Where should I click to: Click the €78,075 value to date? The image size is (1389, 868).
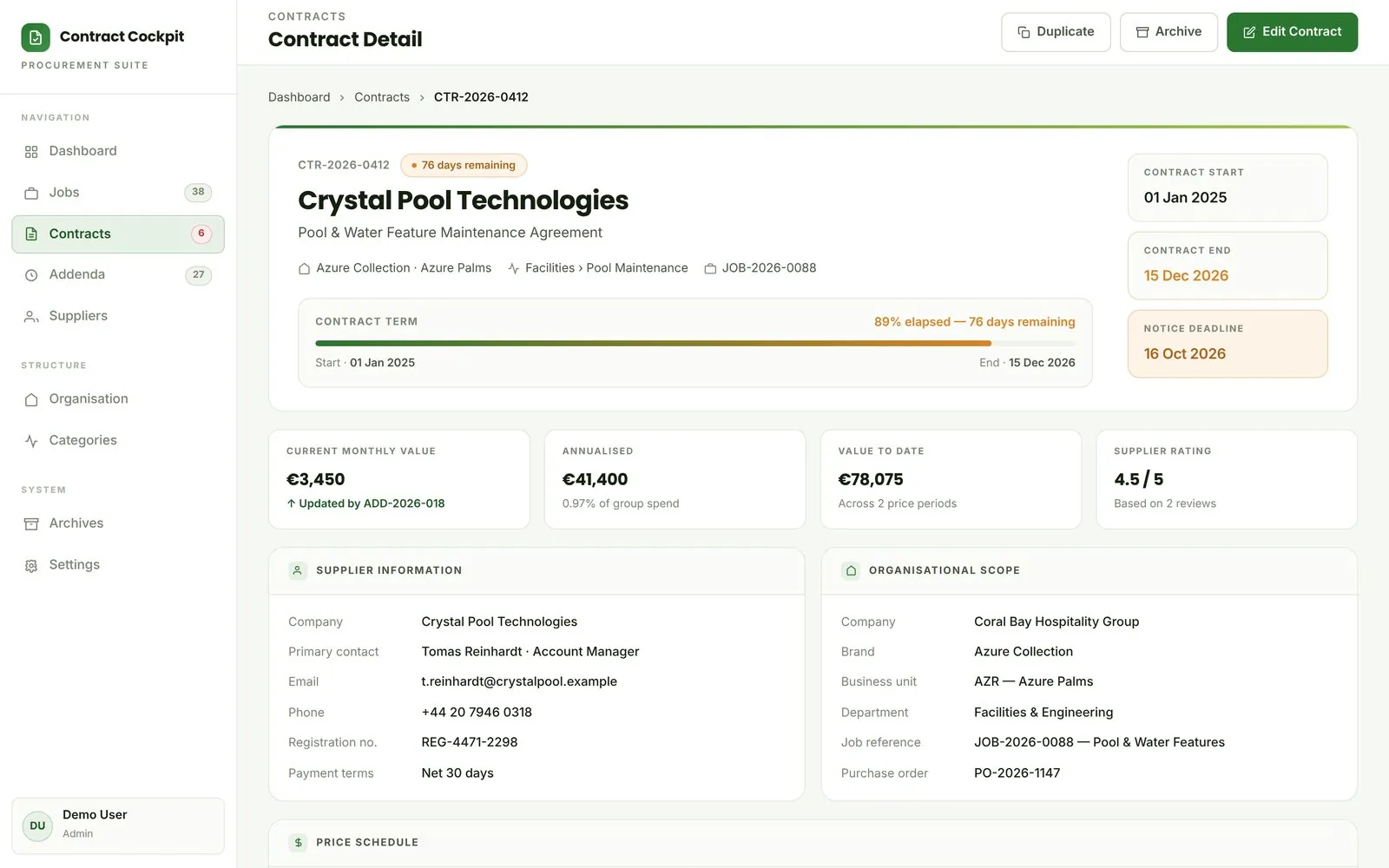871,480
